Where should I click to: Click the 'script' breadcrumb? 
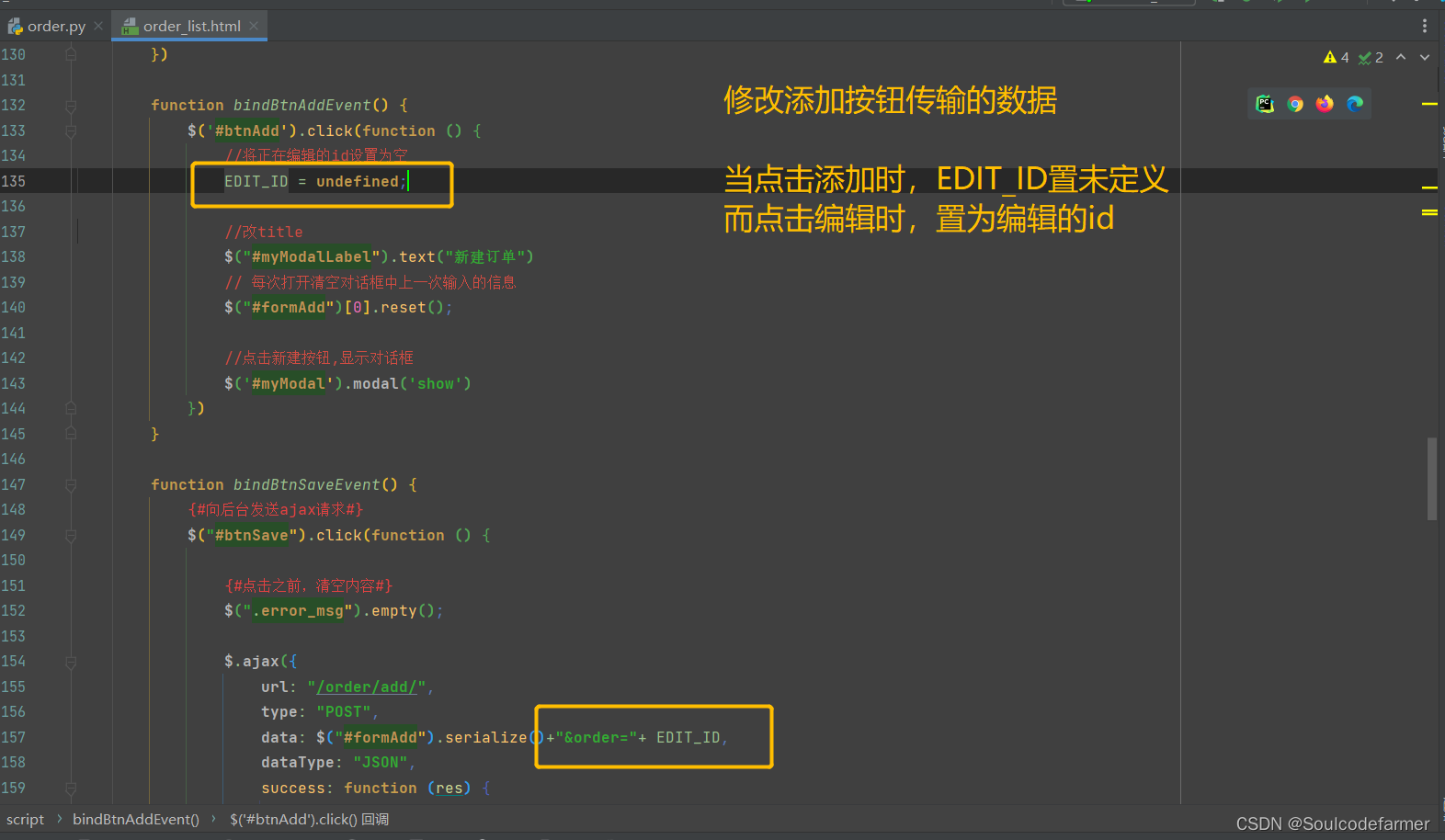pos(25,819)
